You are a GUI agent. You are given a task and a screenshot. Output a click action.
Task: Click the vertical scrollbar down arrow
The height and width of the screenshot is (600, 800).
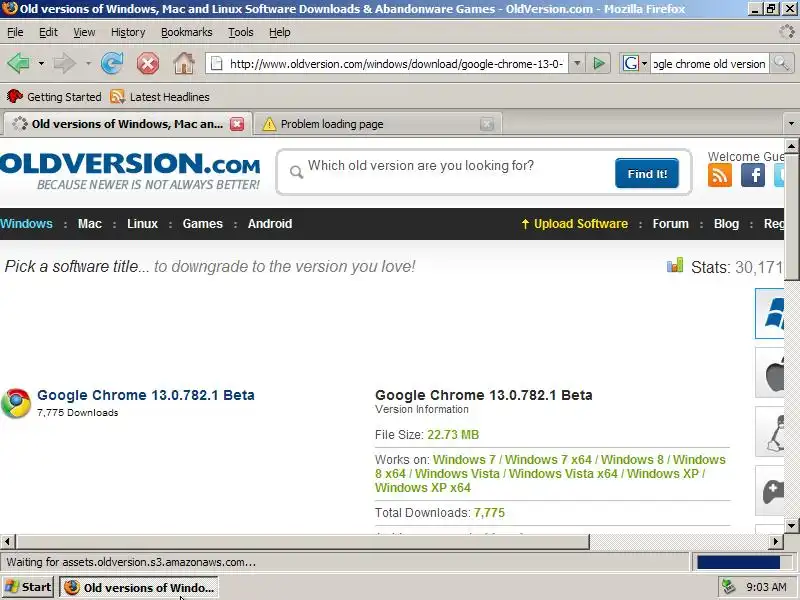(x=791, y=524)
